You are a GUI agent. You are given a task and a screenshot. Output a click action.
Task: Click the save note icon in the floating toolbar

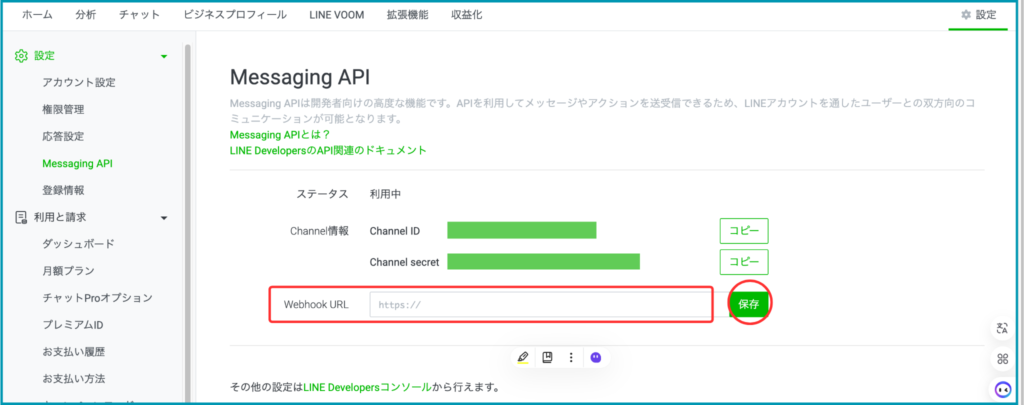pyautogui.click(x=547, y=357)
